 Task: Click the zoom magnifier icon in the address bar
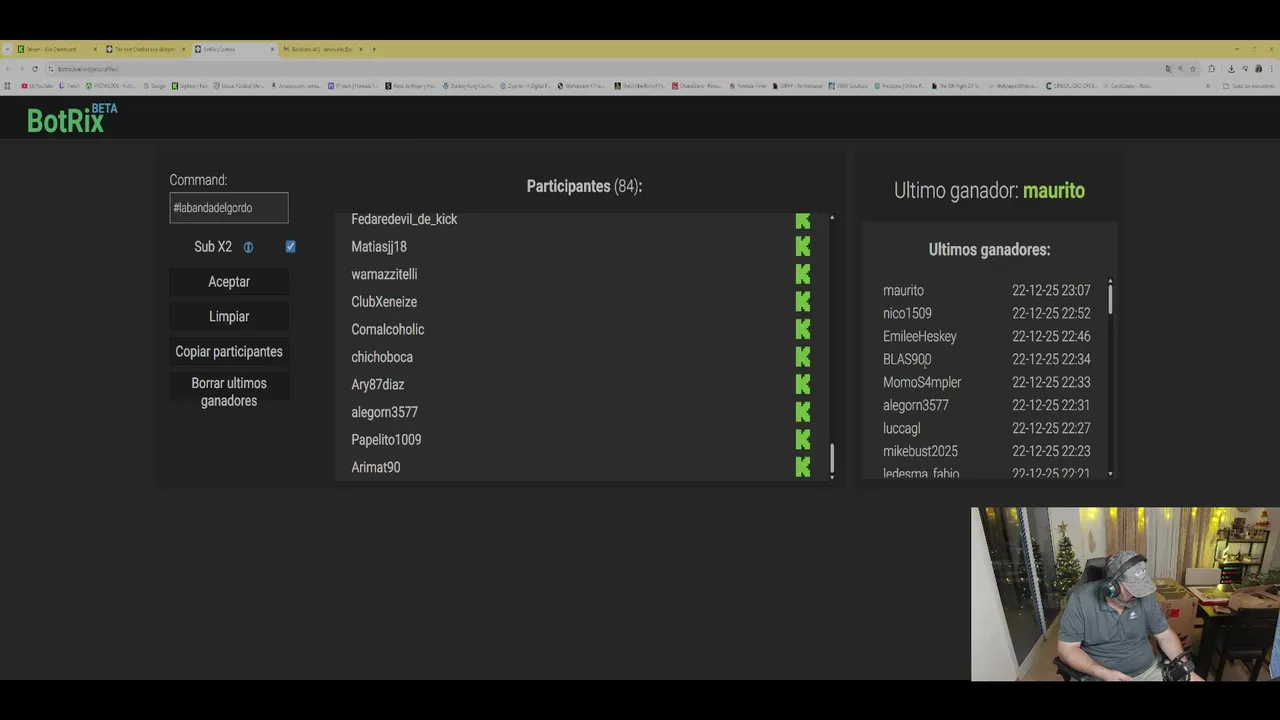(1180, 69)
